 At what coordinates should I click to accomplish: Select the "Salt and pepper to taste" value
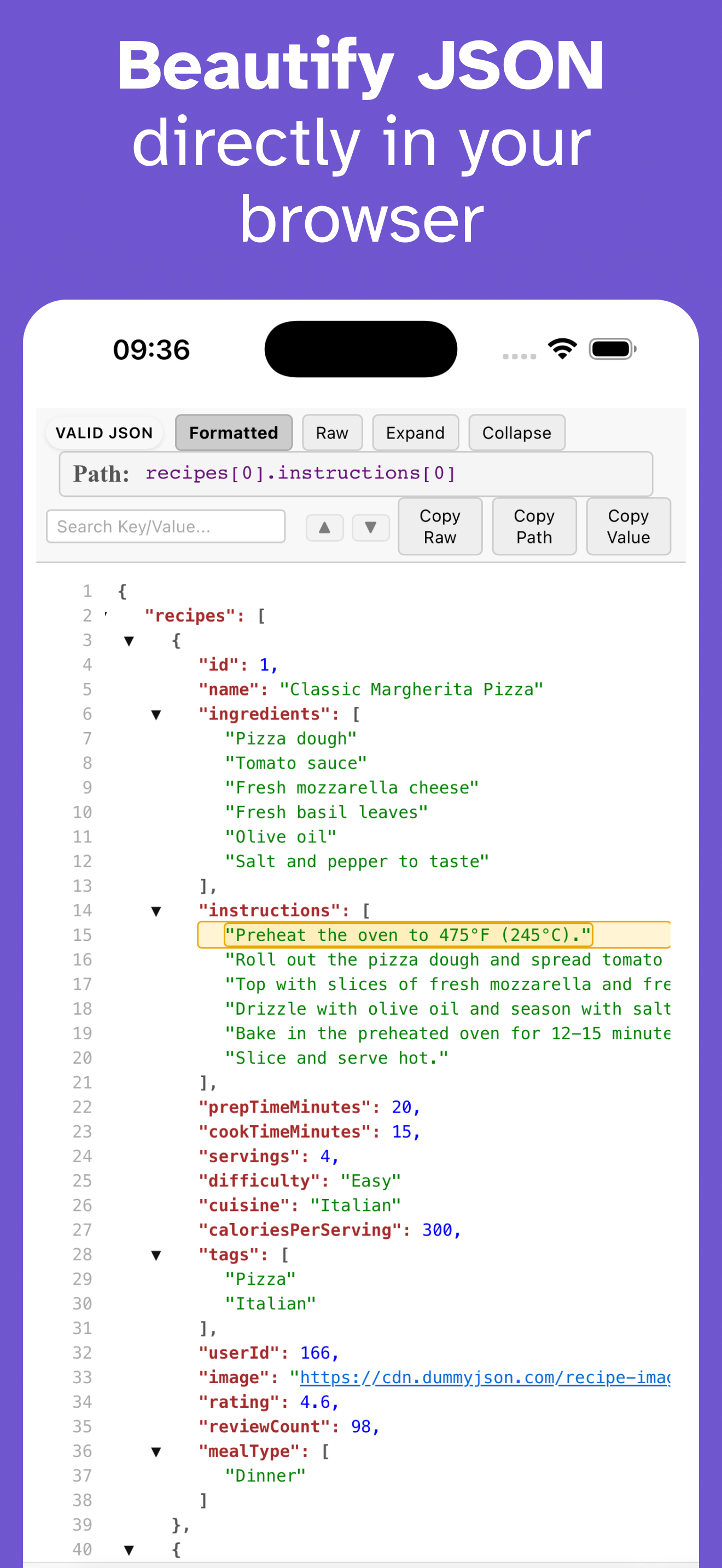tap(357, 862)
